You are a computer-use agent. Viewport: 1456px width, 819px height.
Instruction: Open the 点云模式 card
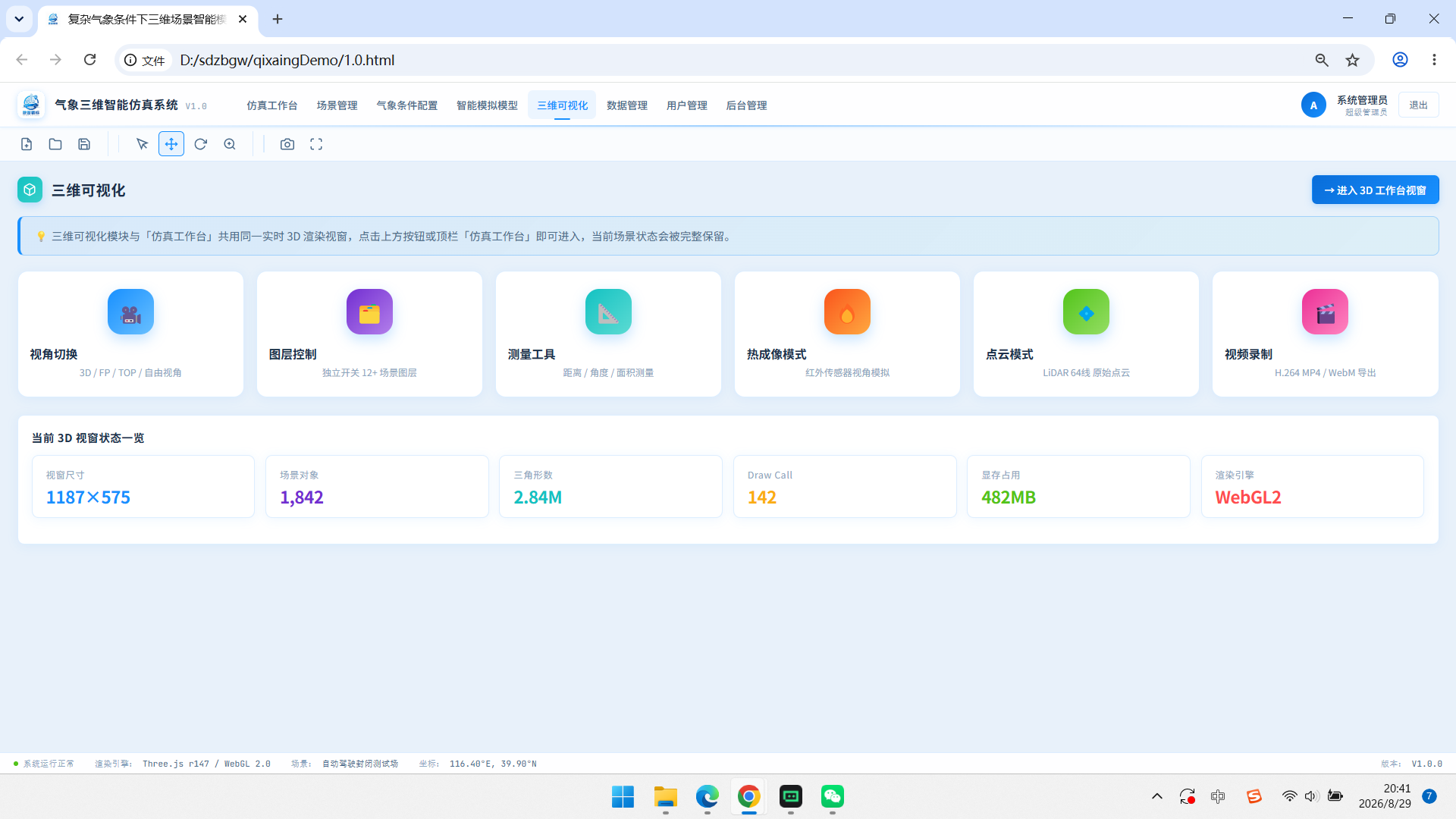(x=1086, y=334)
